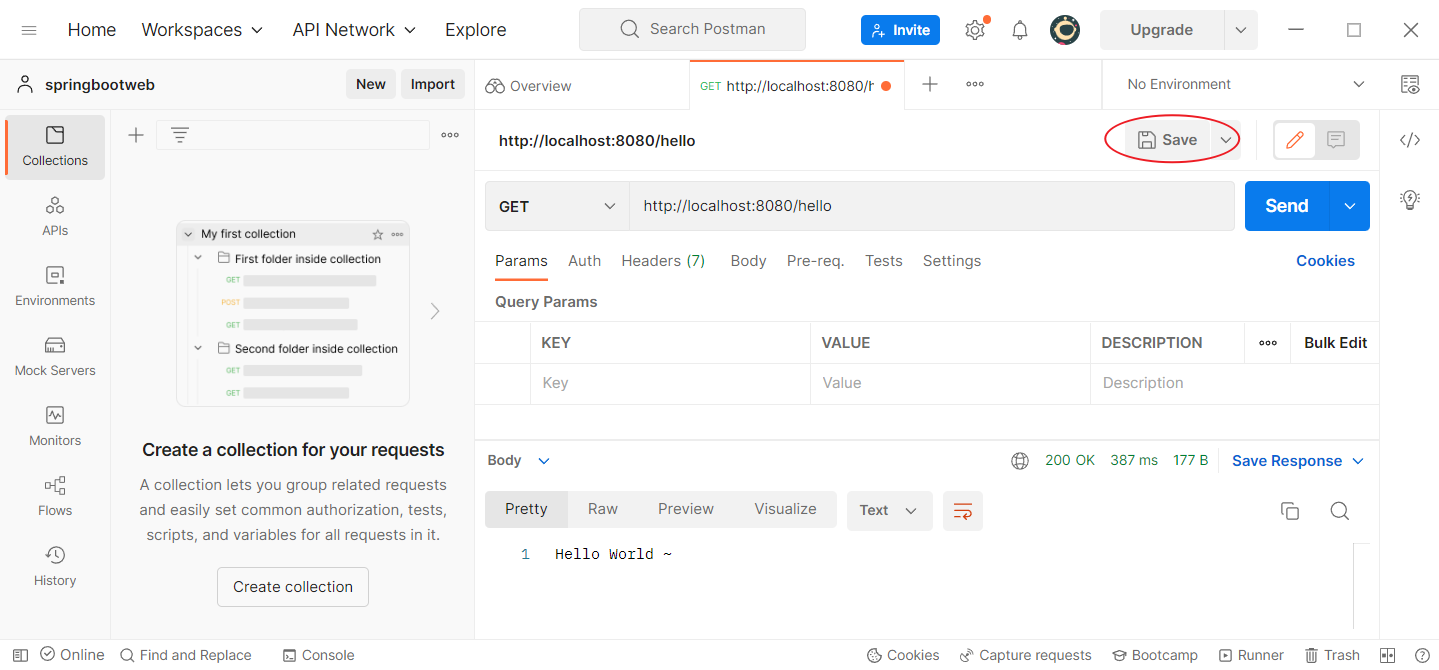Click the environment quick look icon
1439x670 pixels.
(1410, 85)
